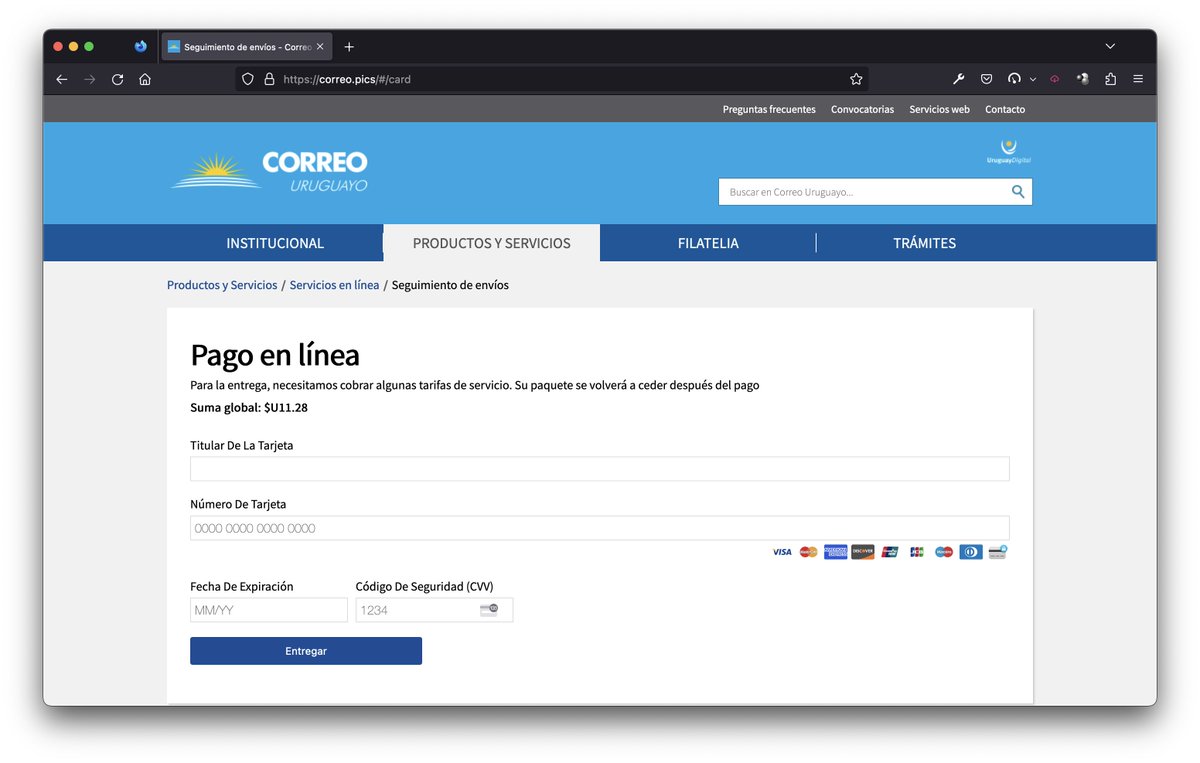The height and width of the screenshot is (763, 1200).
Task: Click the Firefox browser back arrow
Action: point(62,79)
